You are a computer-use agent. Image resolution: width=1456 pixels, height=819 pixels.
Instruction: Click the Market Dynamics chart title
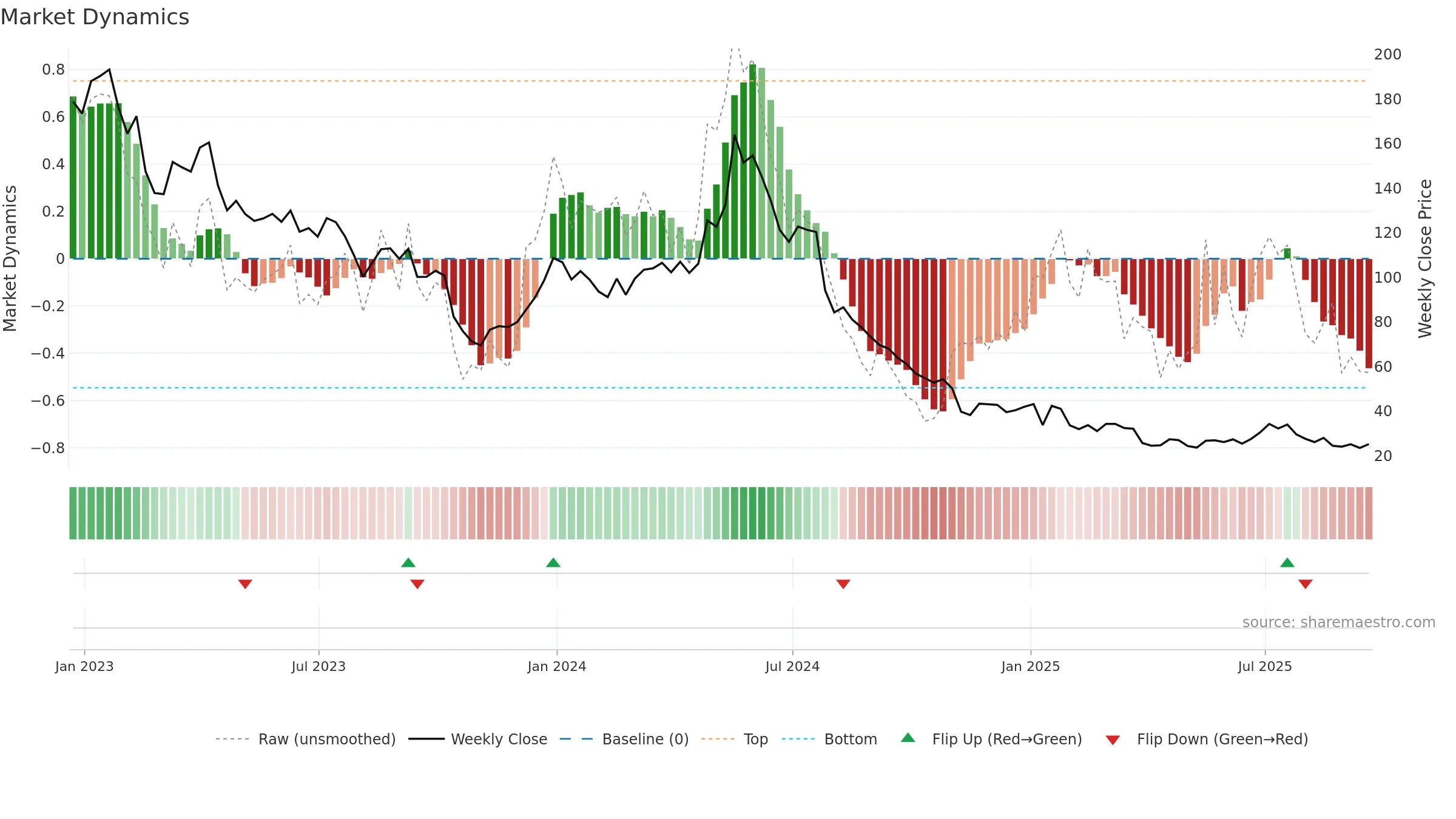click(x=95, y=17)
